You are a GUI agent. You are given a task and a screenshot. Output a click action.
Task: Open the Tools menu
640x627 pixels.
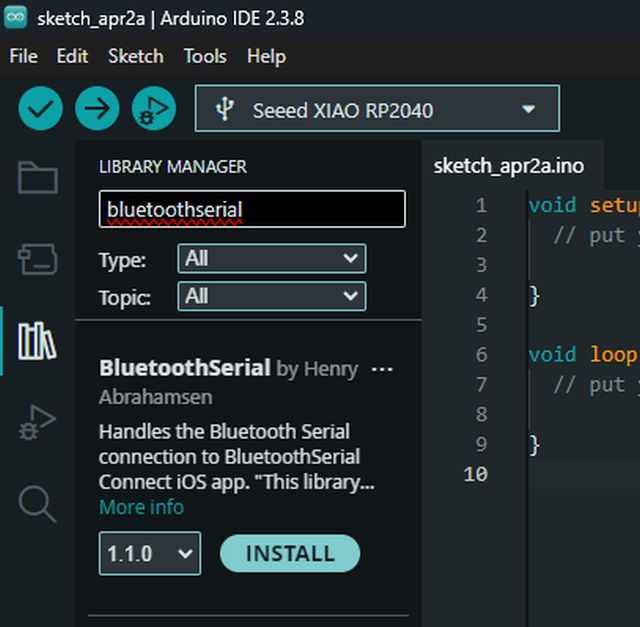205,56
